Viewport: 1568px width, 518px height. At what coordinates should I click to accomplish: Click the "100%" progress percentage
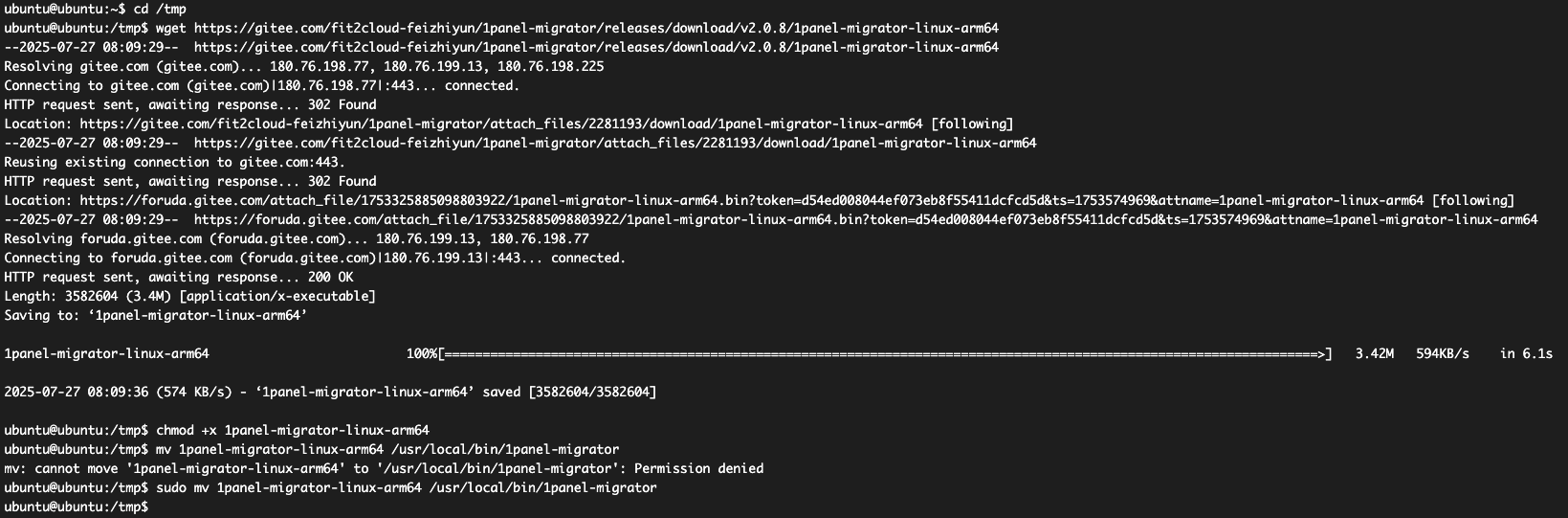point(421,353)
